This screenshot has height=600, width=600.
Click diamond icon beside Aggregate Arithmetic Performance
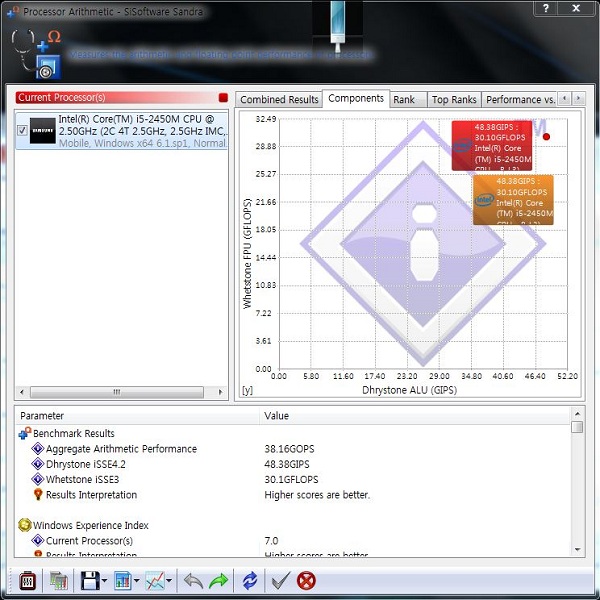tap(38, 448)
